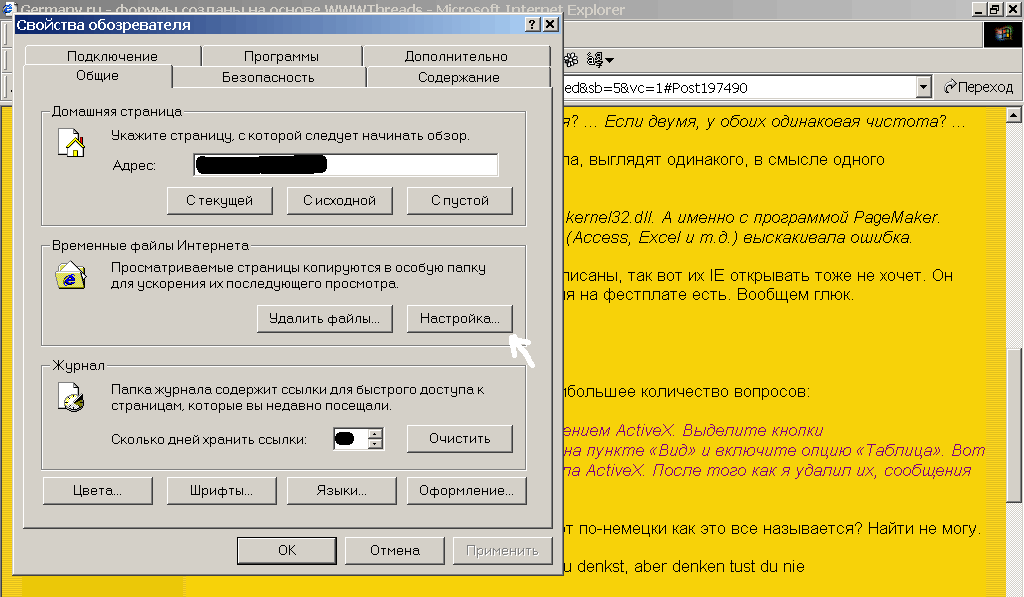Click the Цвета colors button
The image size is (1024, 597).
(97, 491)
